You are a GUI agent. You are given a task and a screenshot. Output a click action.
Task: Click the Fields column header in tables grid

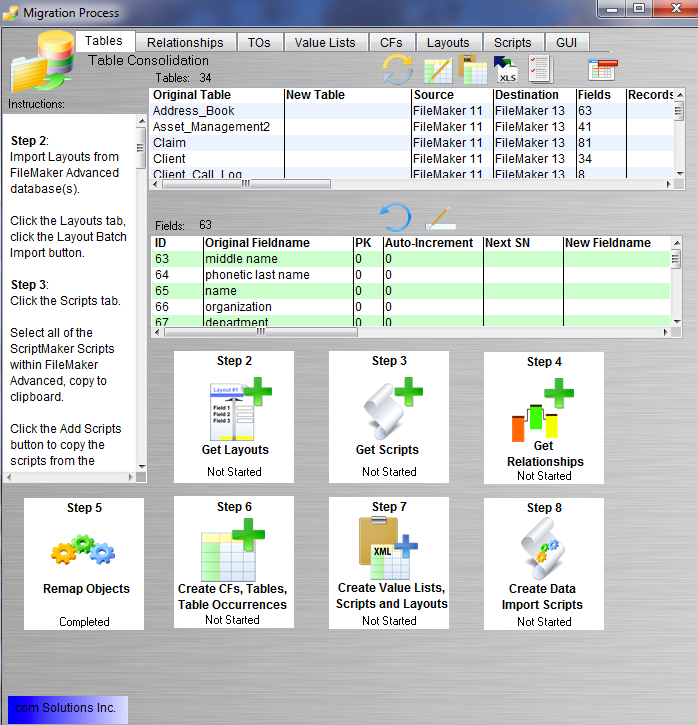pyautogui.click(x=601, y=95)
